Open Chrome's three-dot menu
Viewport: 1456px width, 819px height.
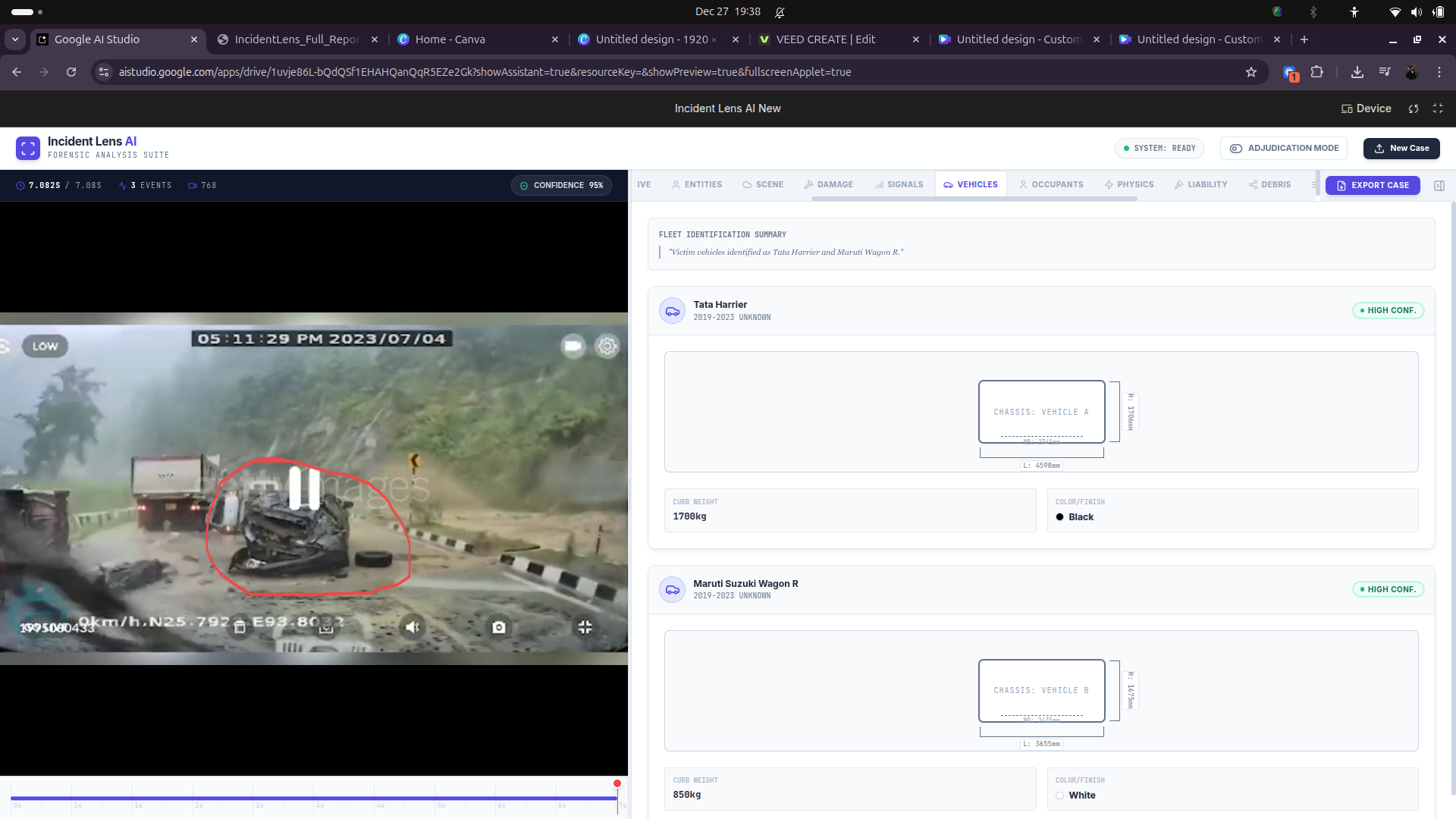pos(1439,72)
